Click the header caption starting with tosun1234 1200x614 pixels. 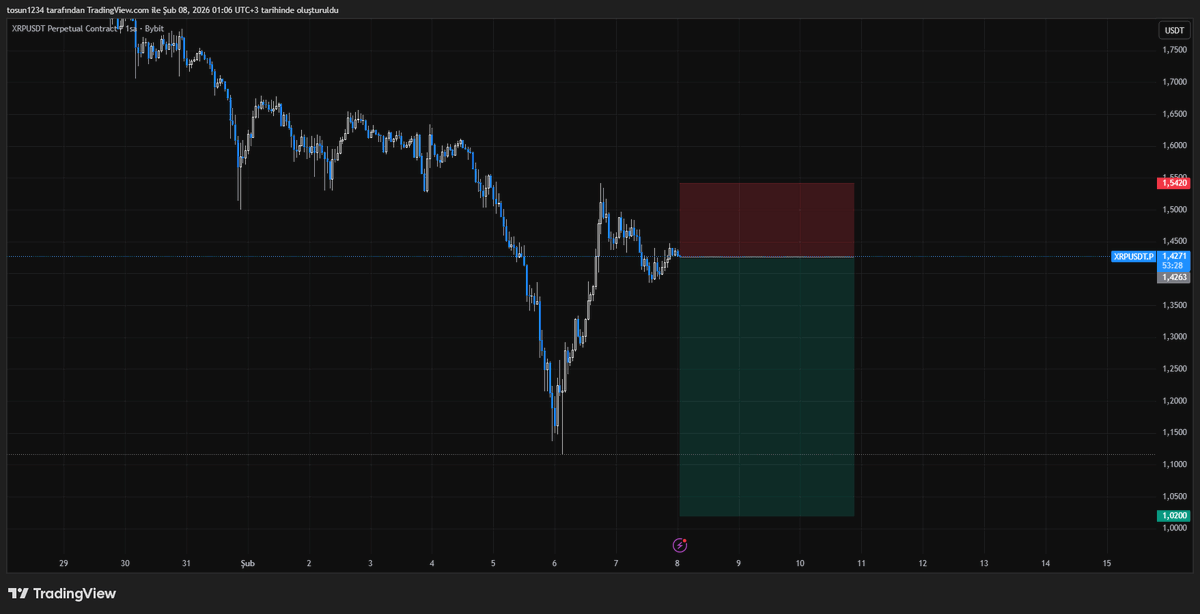[x=175, y=10]
